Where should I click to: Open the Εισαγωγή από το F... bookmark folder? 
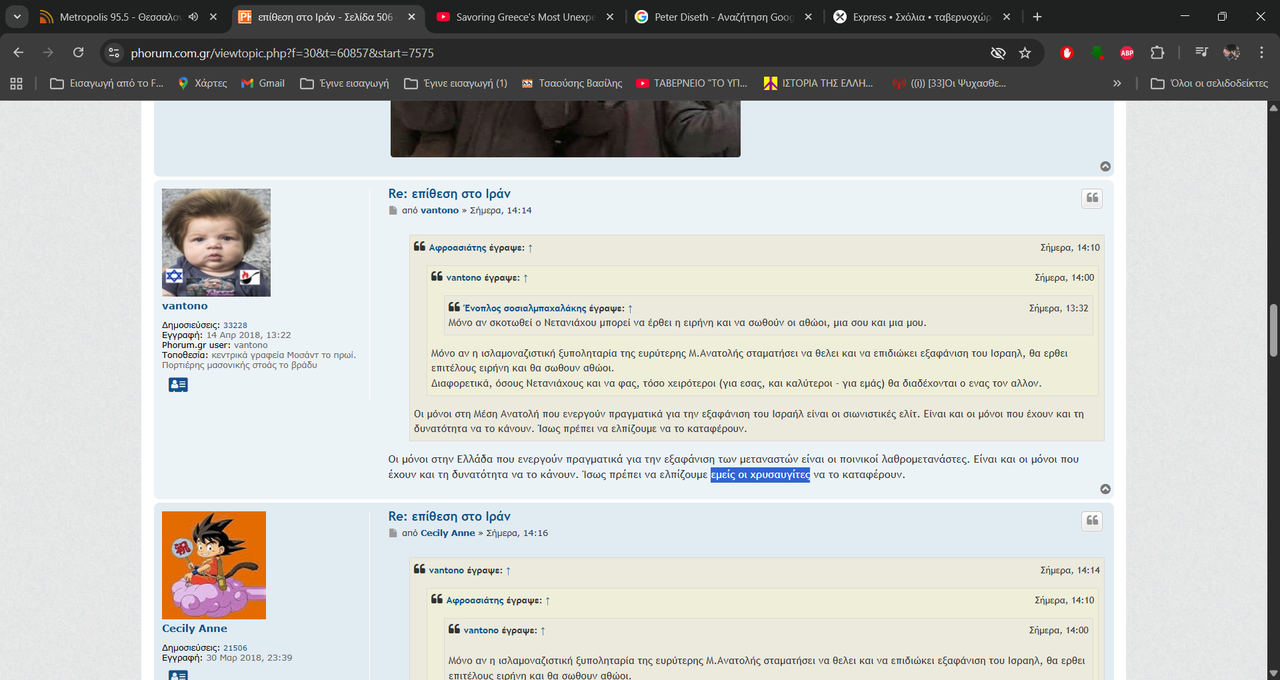tap(106, 83)
